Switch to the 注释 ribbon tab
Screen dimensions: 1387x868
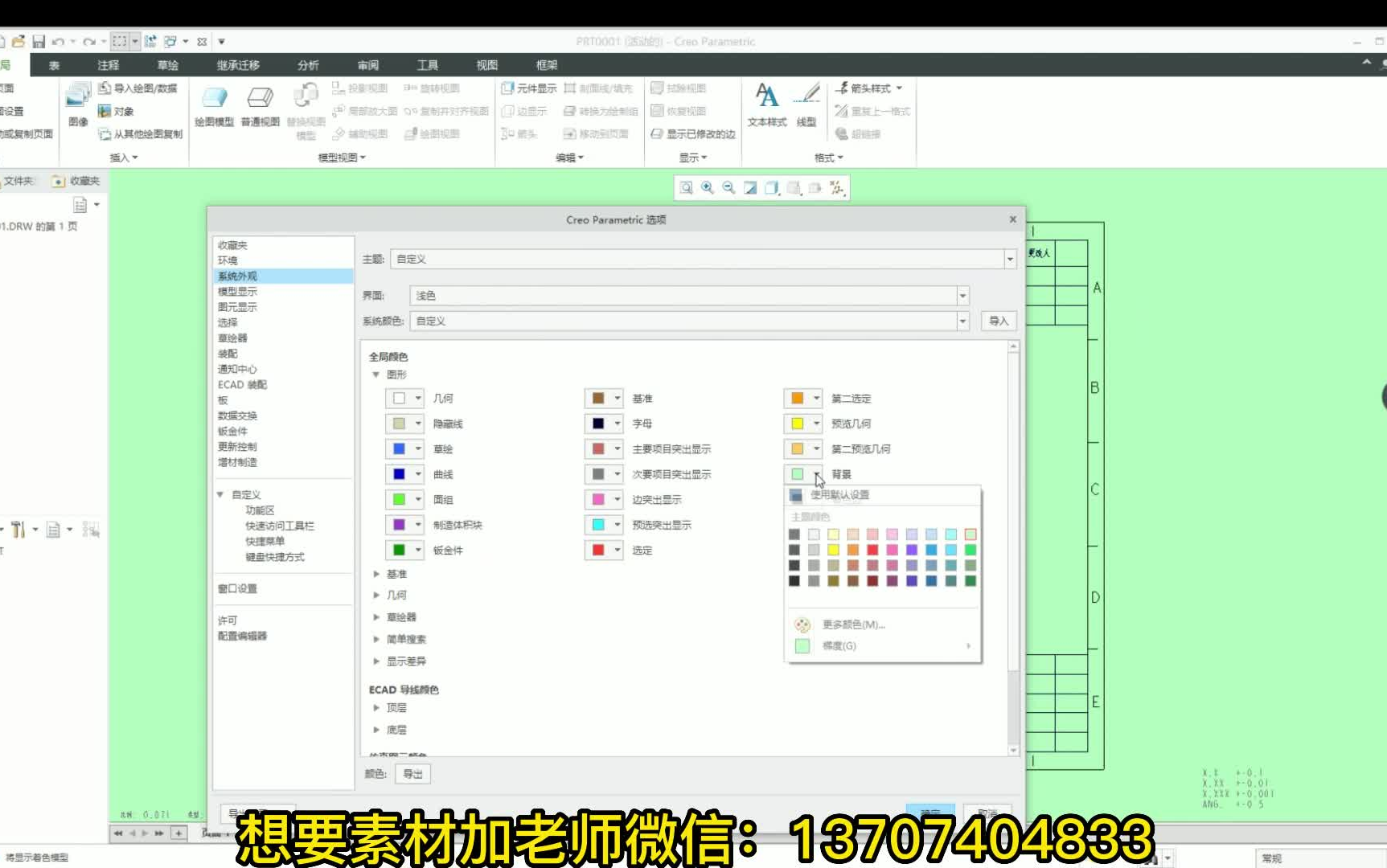coord(108,65)
